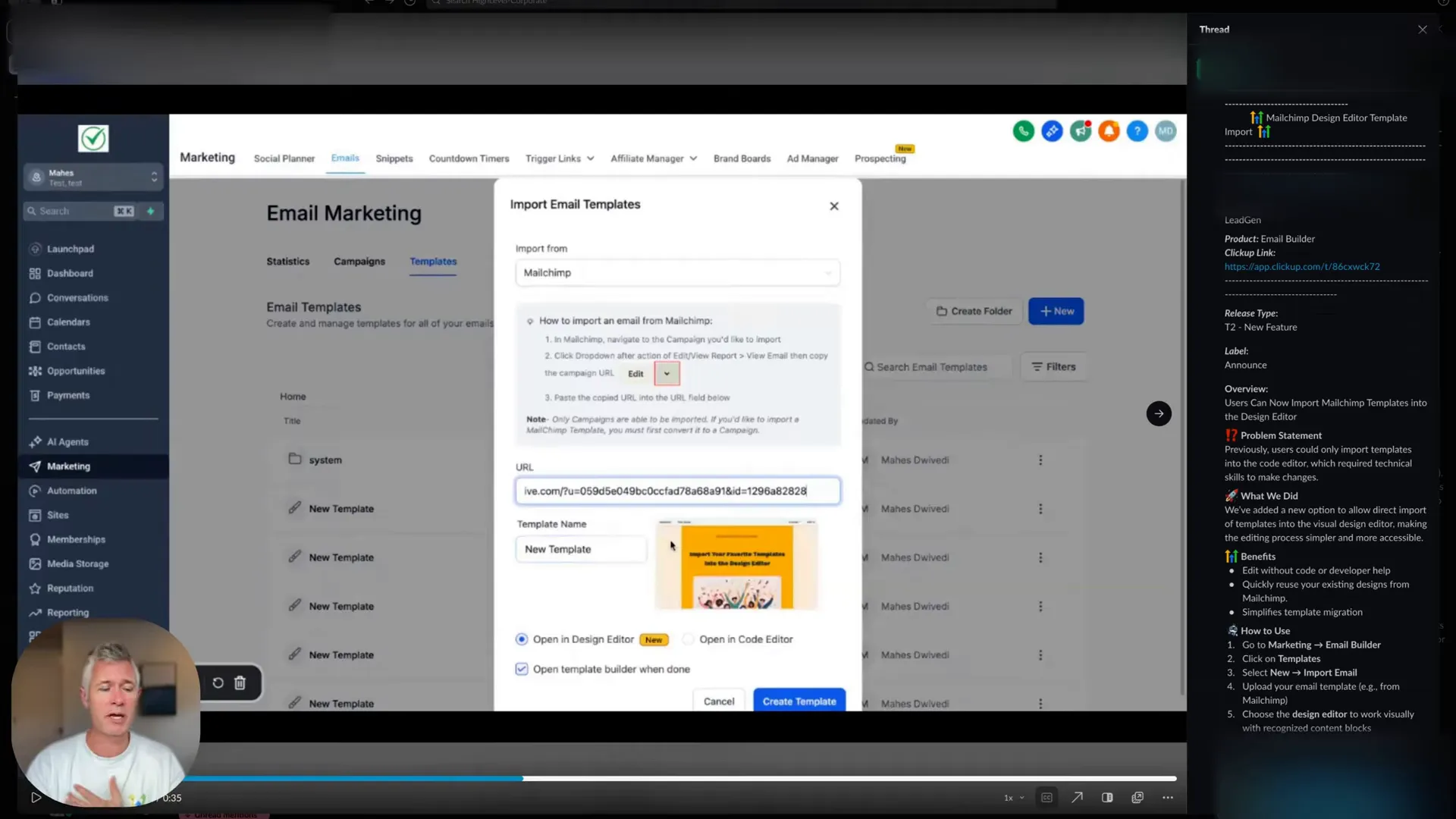The height and width of the screenshot is (819, 1456).
Task: Click the blue + New button
Action: click(x=1056, y=311)
